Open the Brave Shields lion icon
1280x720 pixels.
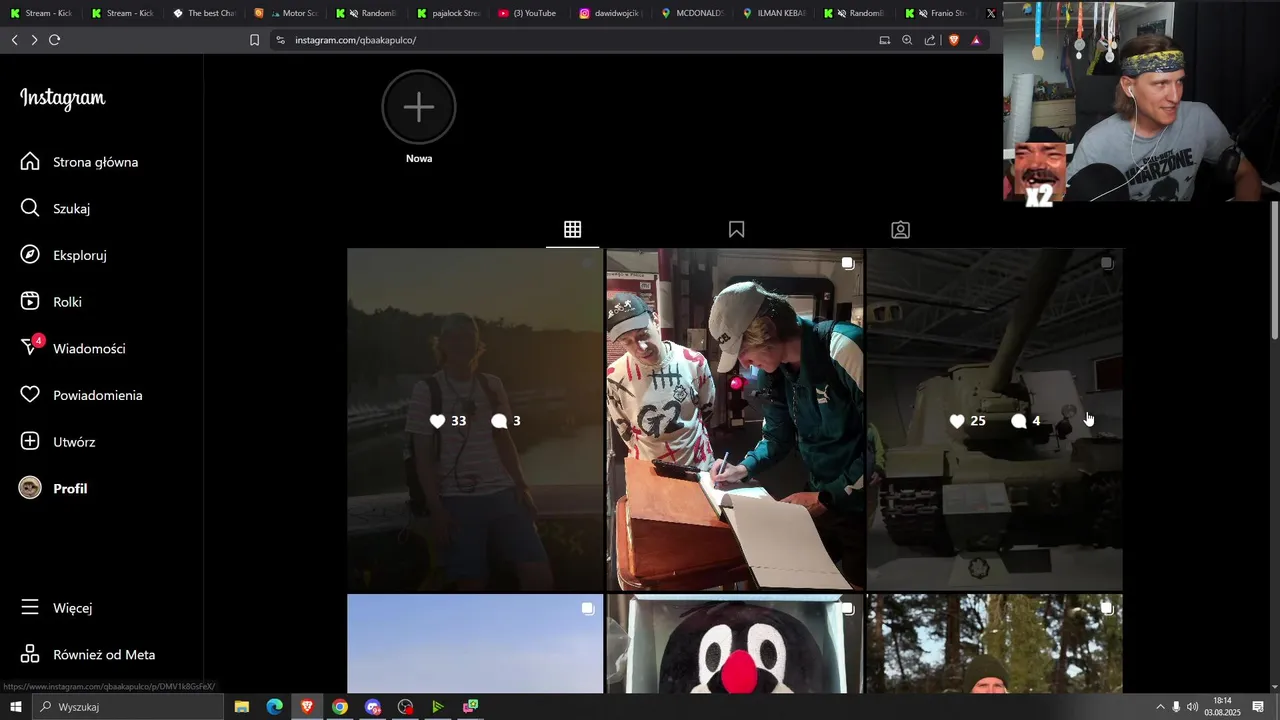pyautogui.click(x=953, y=40)
